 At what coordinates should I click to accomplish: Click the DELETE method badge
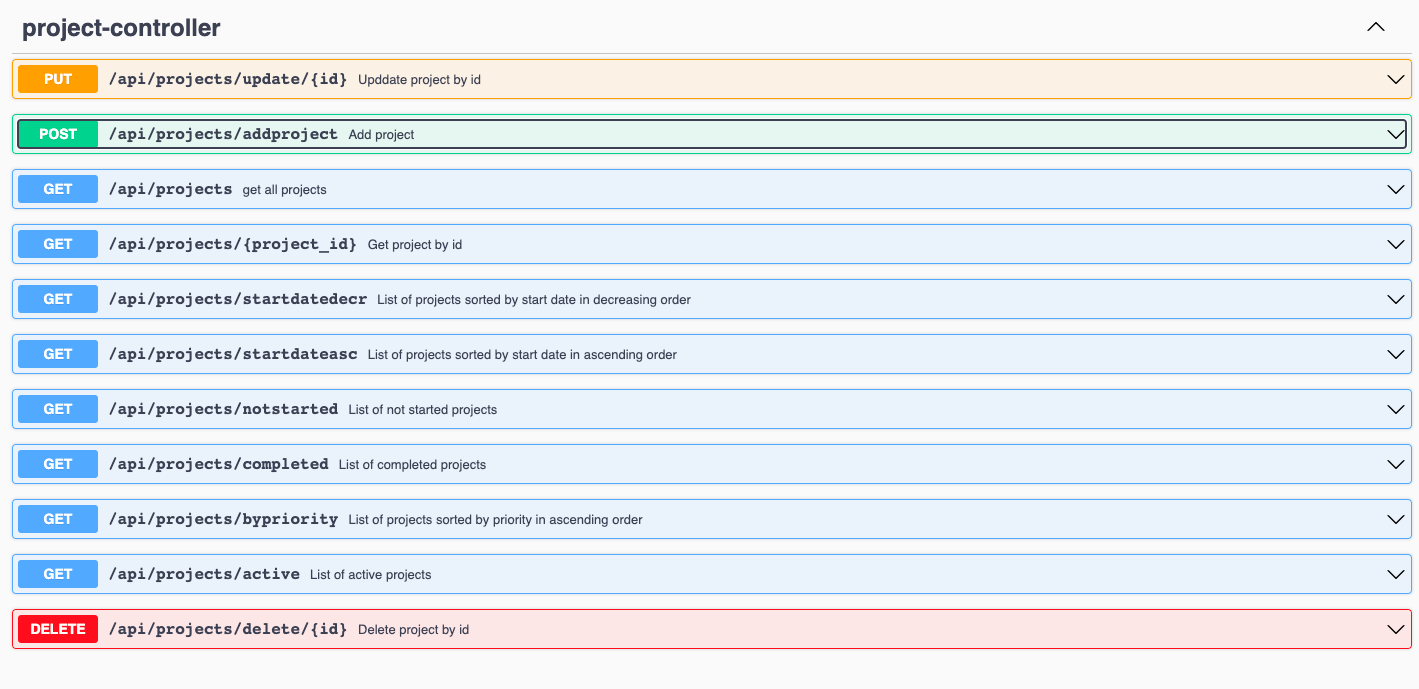[58, 629]
